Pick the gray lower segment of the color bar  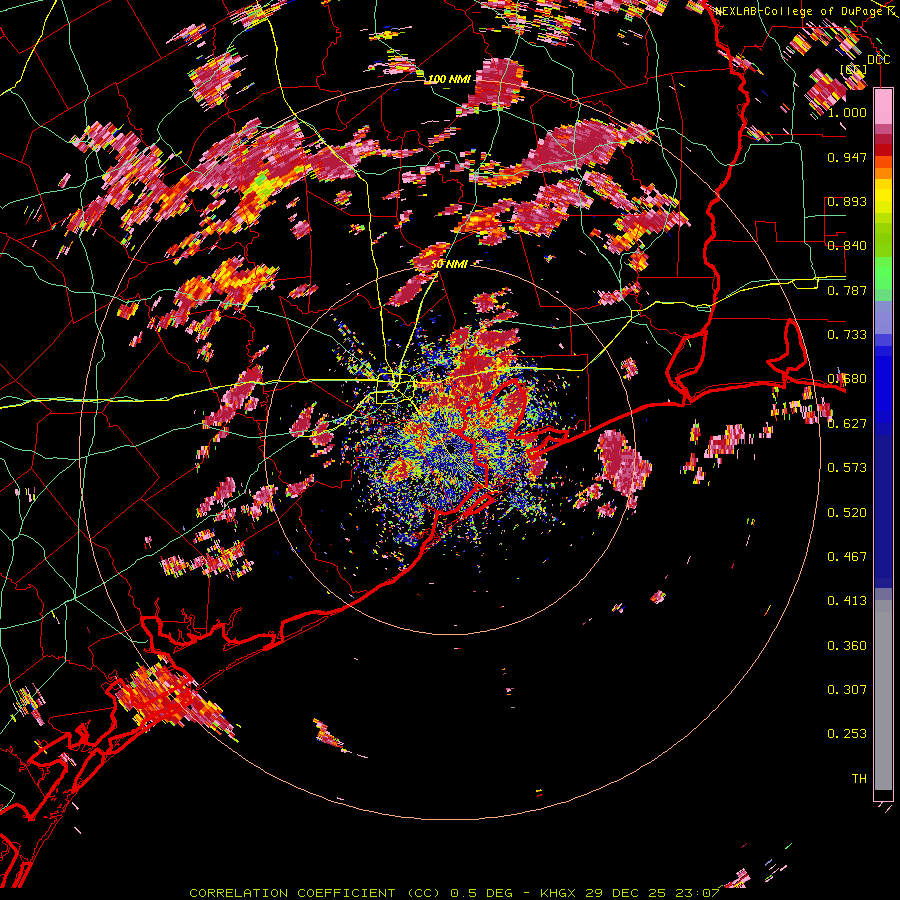(x=883, y=695)
